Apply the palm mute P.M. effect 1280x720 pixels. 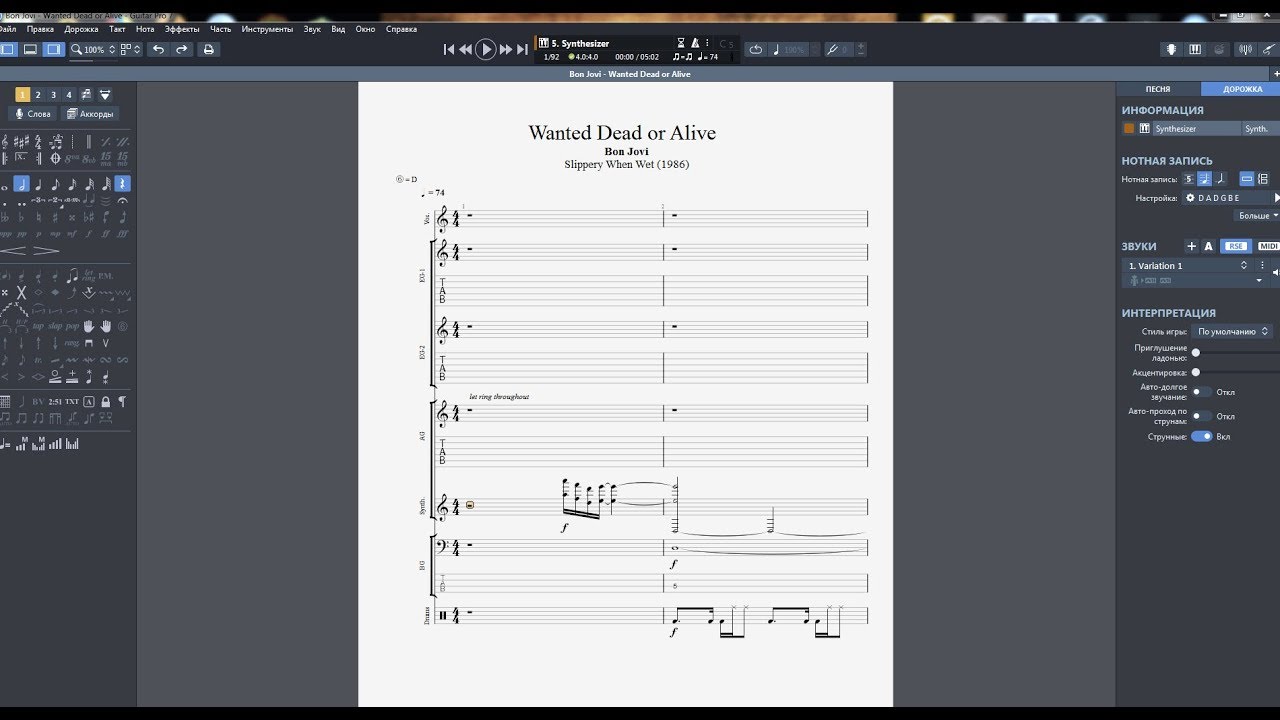pyautogui.click(x=106, y=275)
